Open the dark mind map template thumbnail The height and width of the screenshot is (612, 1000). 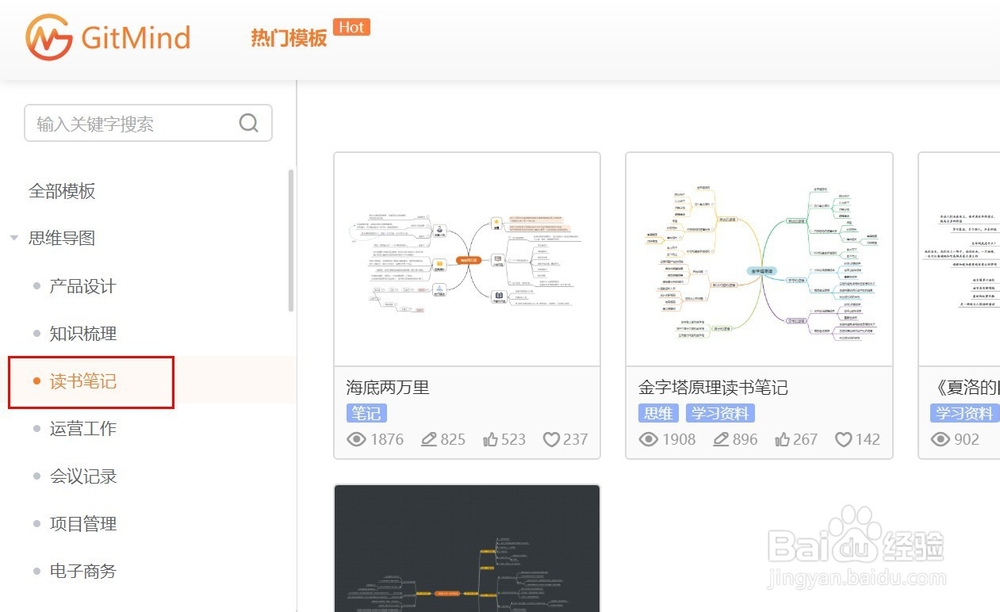point(467,549)
